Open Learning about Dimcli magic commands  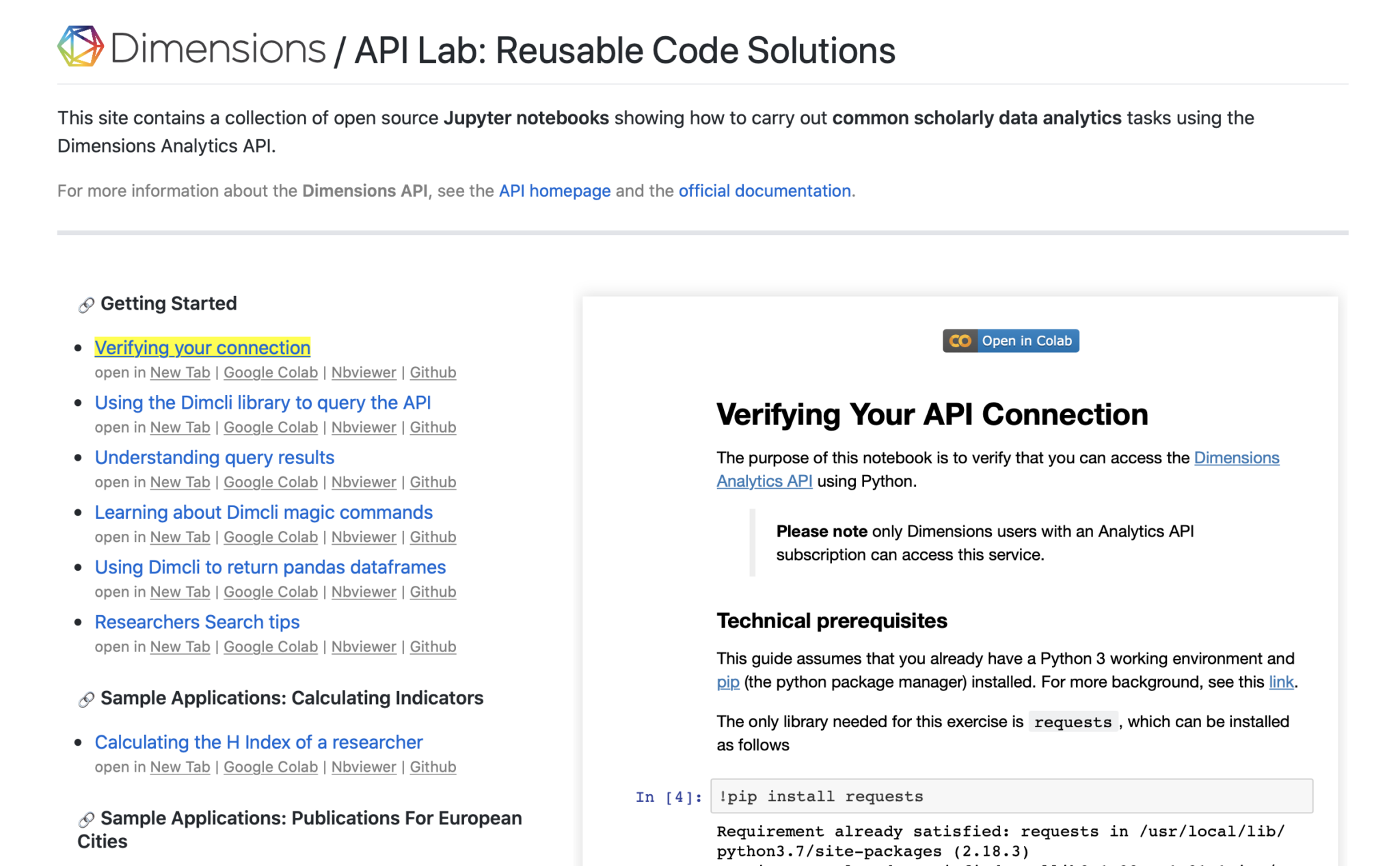click(x=264, y=512)
